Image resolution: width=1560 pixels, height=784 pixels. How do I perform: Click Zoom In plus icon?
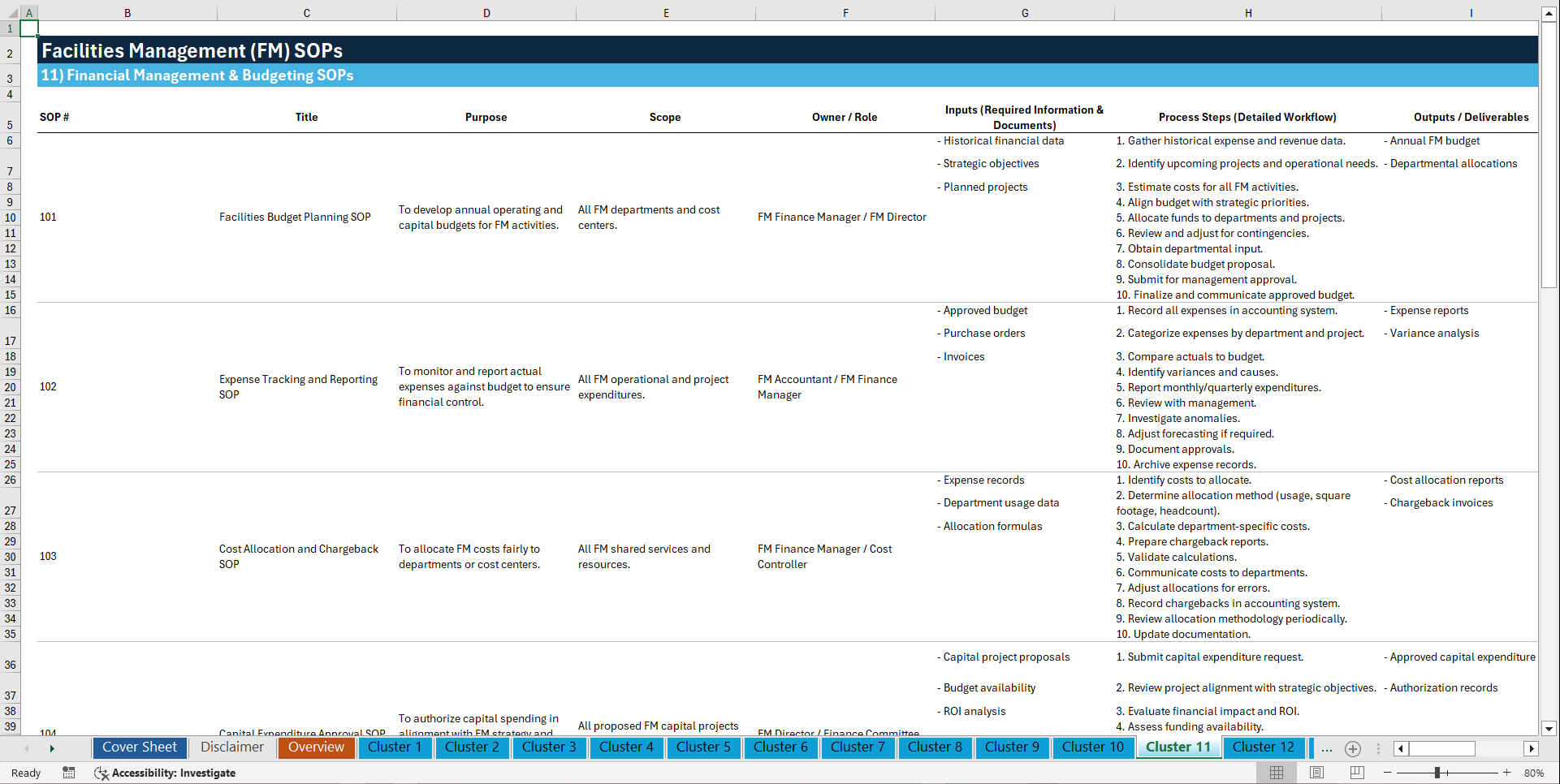1507,773
